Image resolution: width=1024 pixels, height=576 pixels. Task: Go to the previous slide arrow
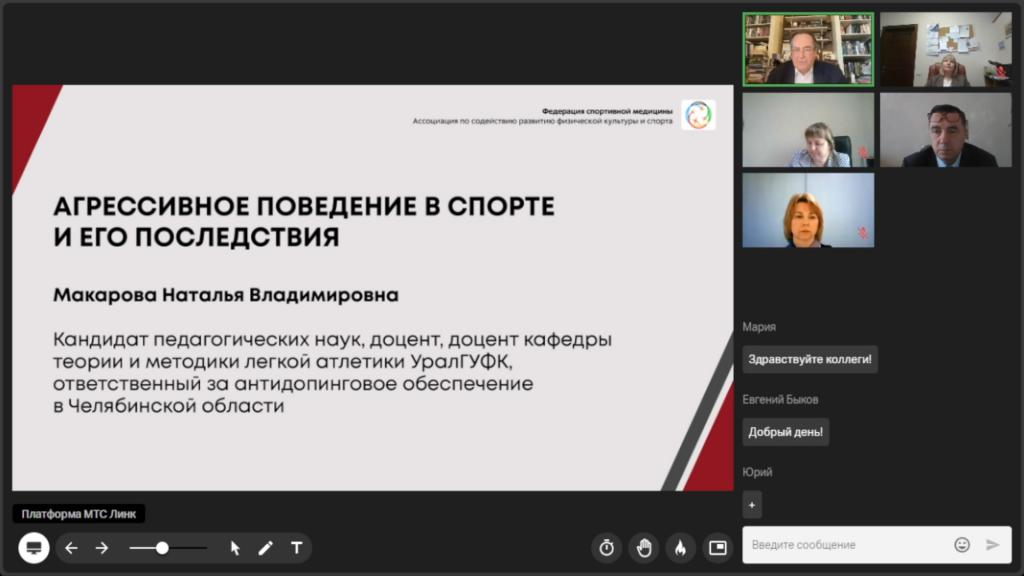[71, 548]
